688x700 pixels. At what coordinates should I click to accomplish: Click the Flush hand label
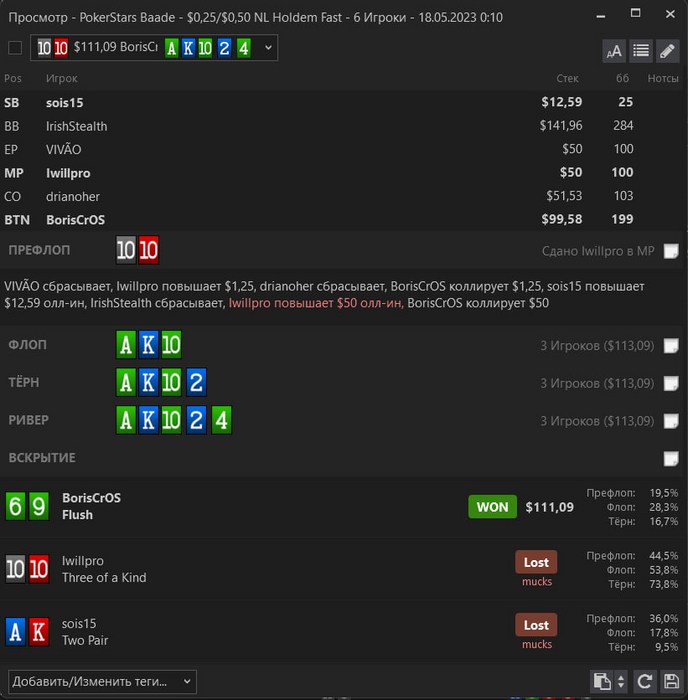(x=78, y=515)
